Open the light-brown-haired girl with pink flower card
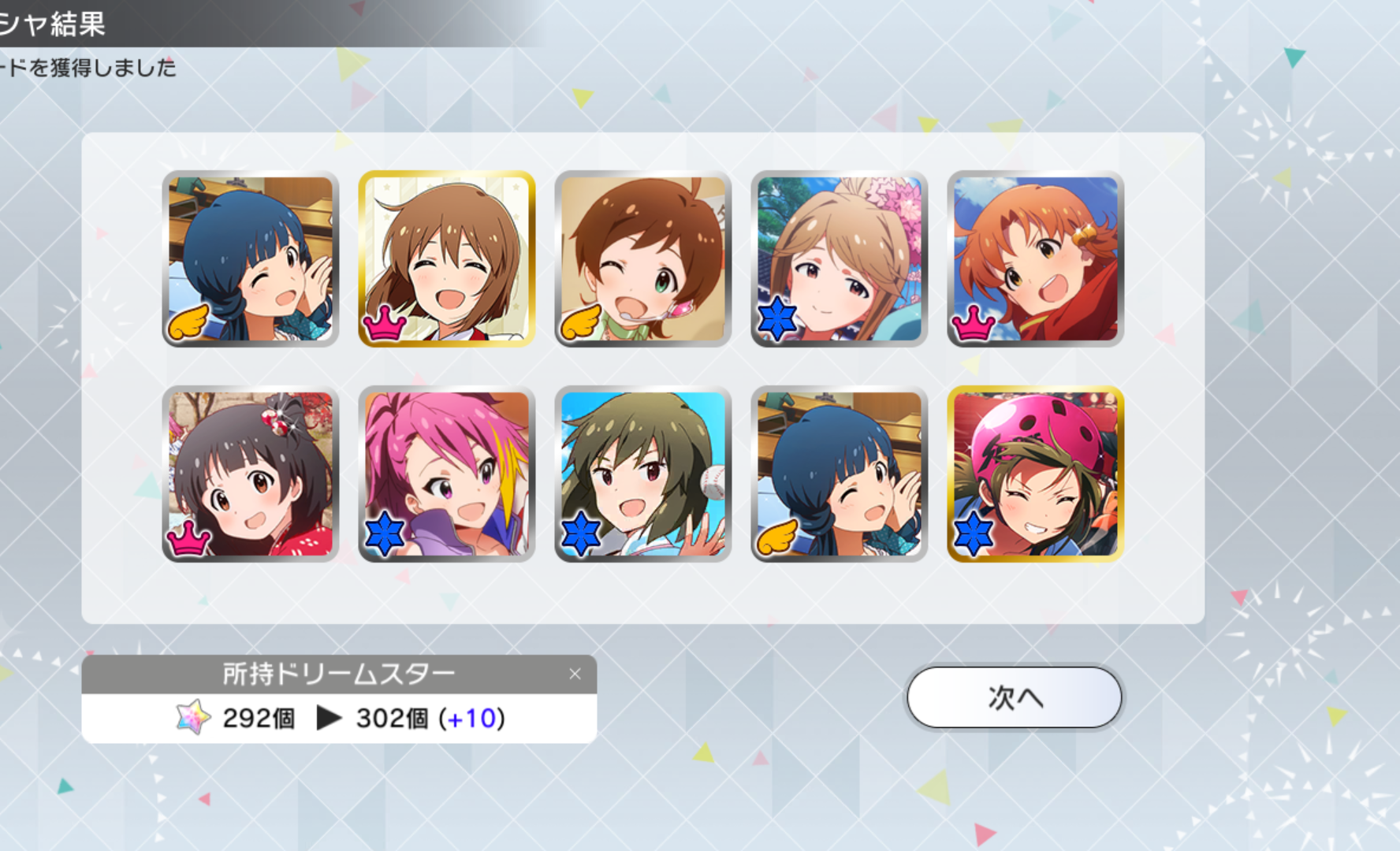The image size is (1400, 851). 840,258
